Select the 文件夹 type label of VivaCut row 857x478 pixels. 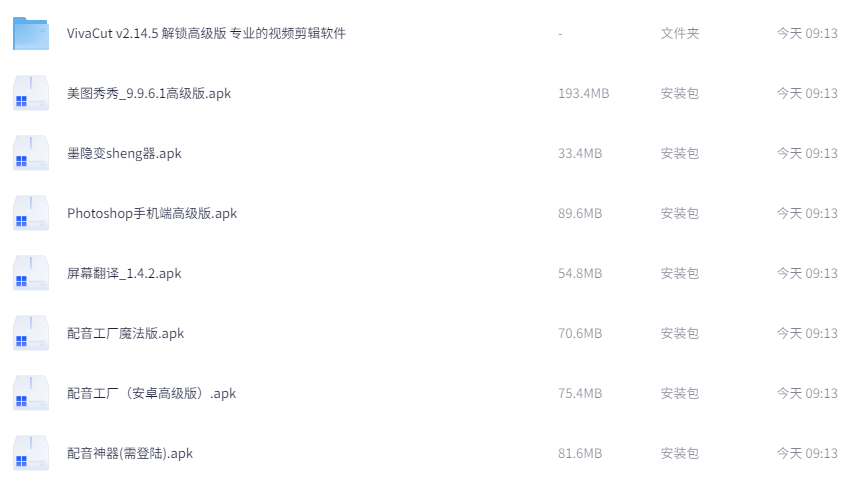pyautogui.click(x=679, y=33)
